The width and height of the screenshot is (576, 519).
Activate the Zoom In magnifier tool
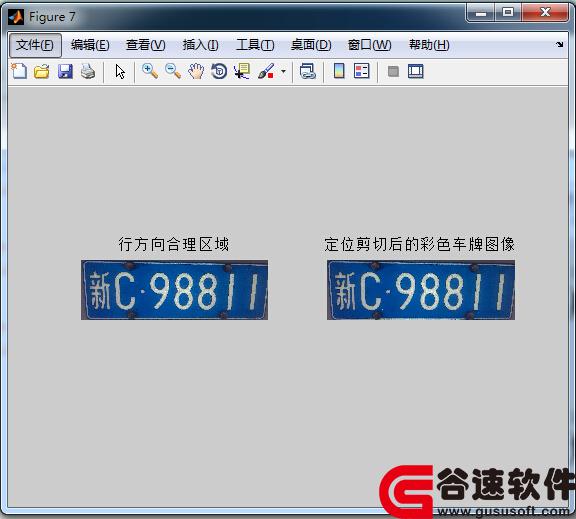click(x=150, y=71)
